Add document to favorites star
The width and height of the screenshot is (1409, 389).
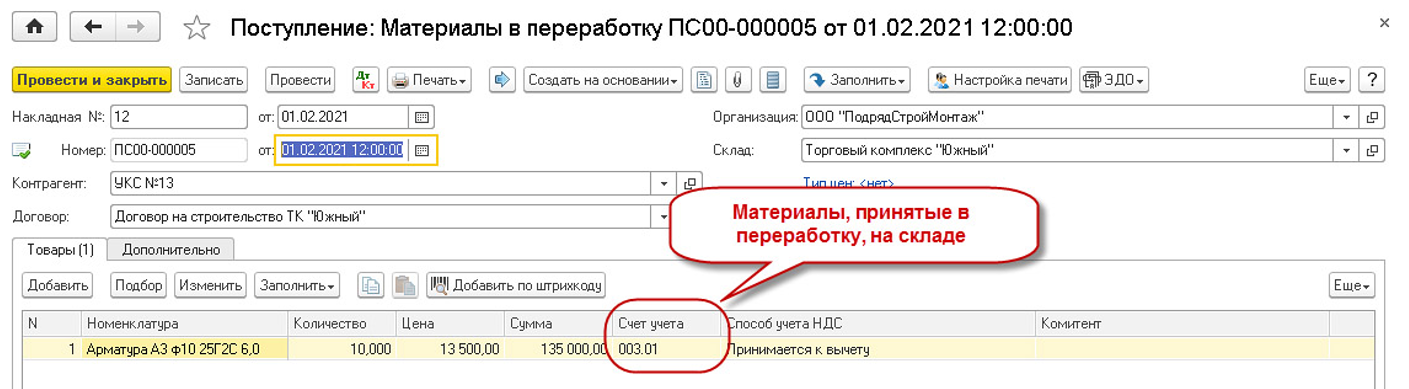pyautogui.click(x=197, y=28)
